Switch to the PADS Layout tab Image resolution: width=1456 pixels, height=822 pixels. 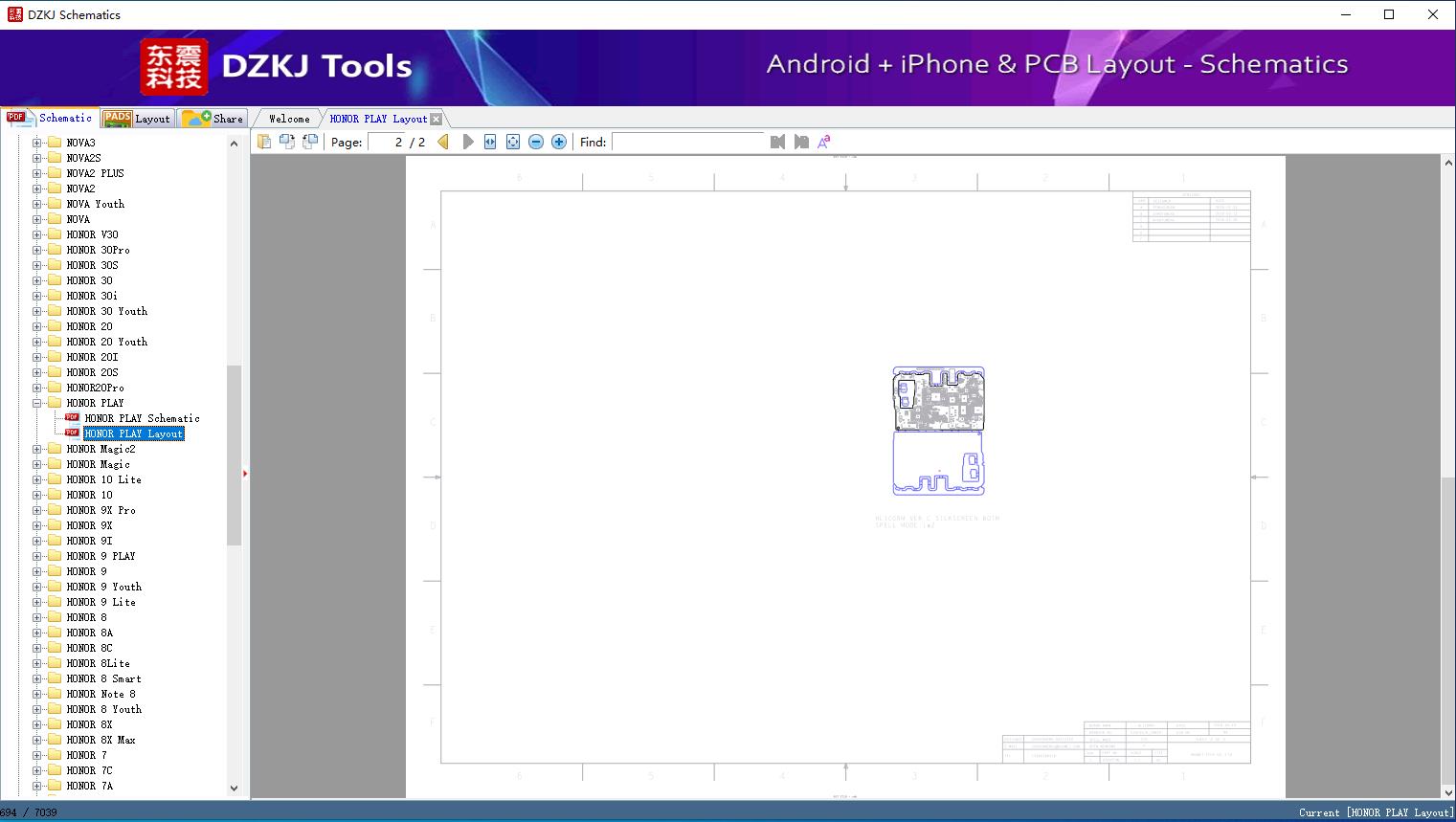136,119
